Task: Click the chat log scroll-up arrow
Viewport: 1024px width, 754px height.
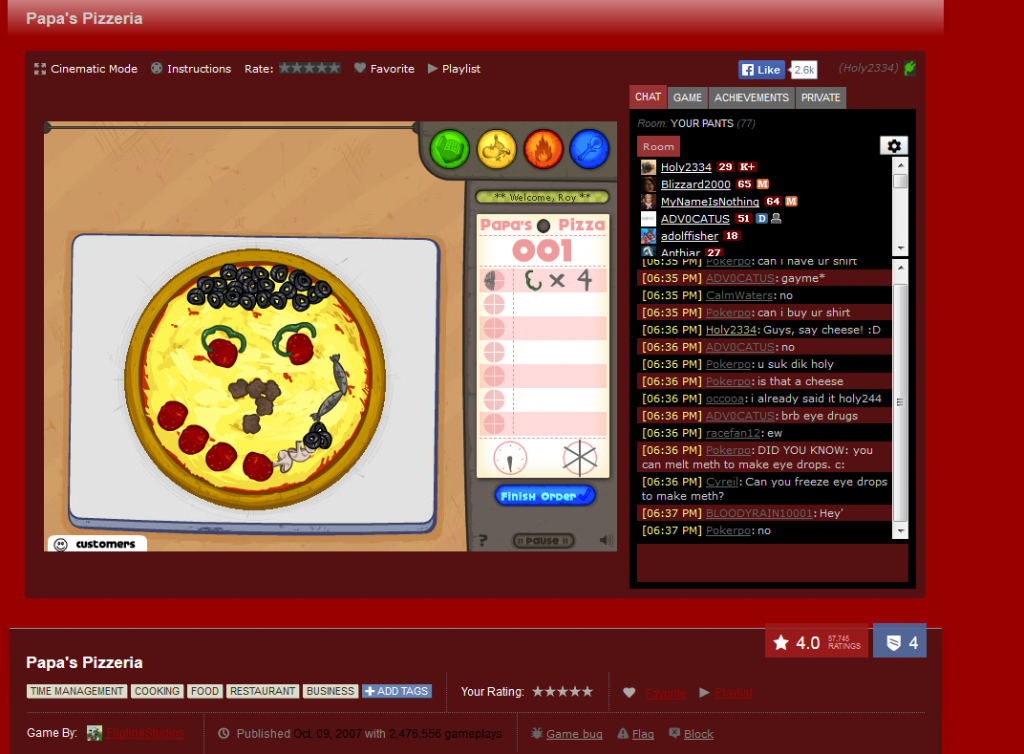Action: [x=901, y=267]
